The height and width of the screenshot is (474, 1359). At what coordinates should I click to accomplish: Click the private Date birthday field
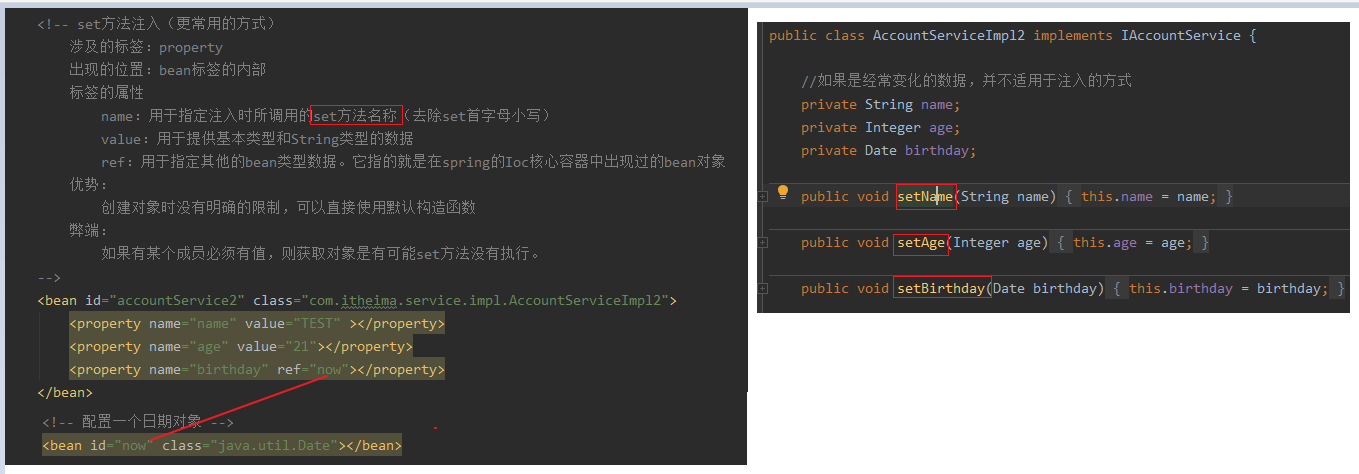coord(888,151)
